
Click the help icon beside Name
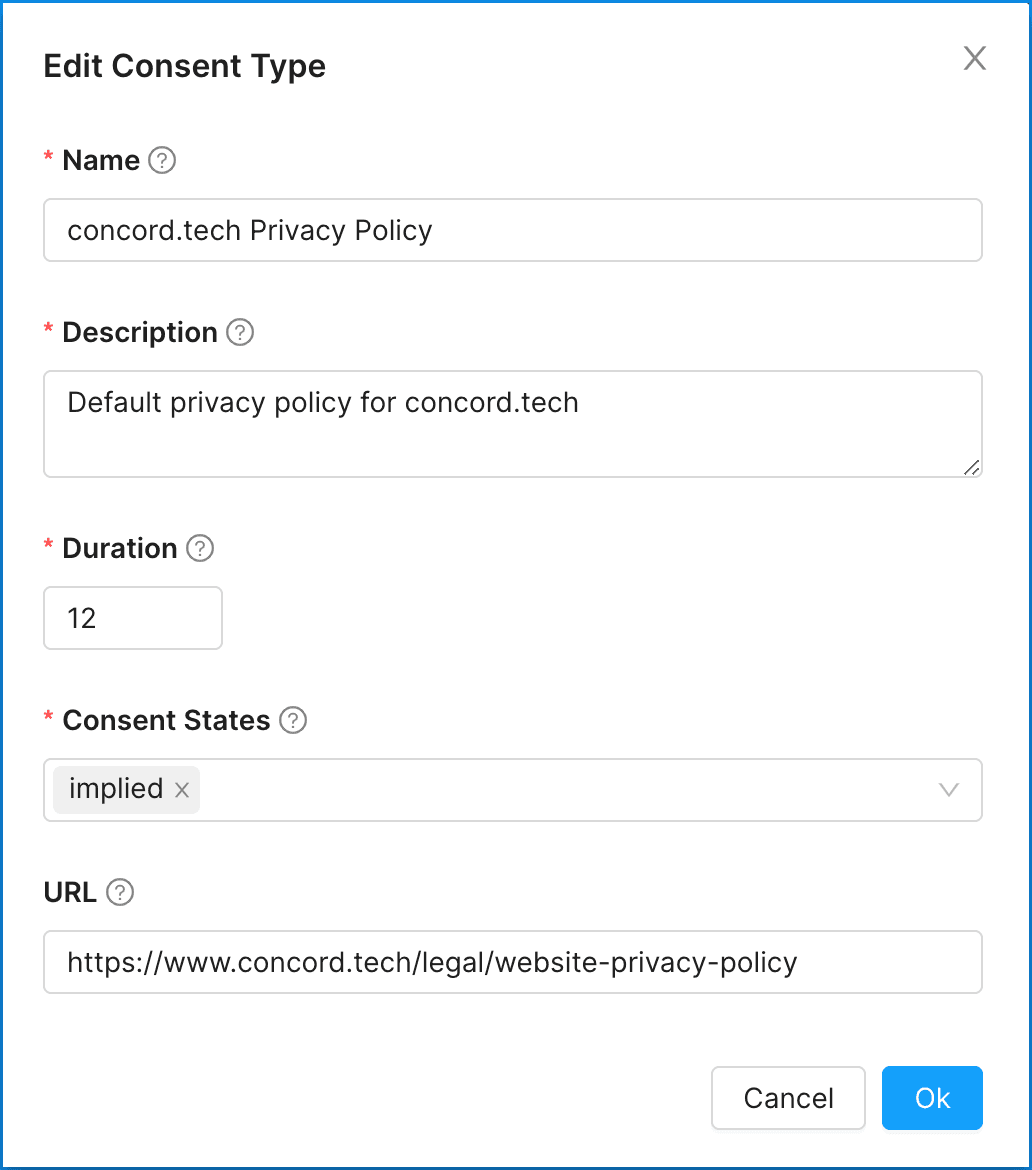tap(162, 161)
